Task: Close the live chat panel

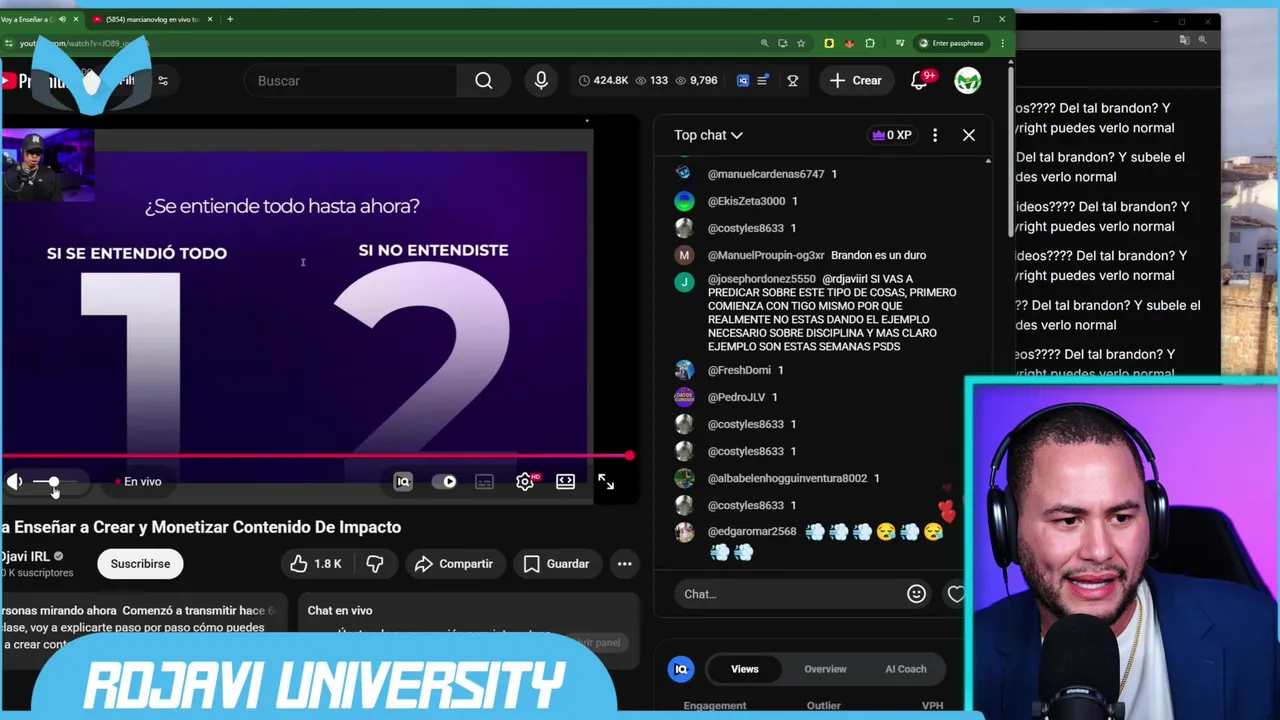Action: (969, 135)
